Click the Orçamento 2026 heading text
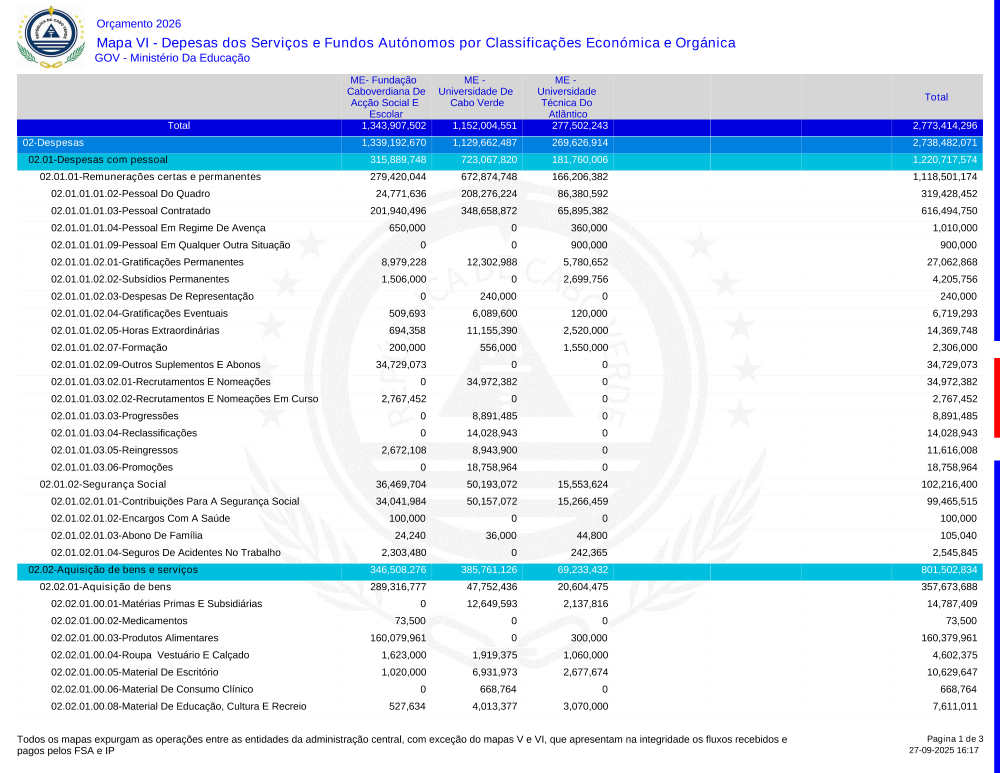Screen dimensions: 1000x773 tap(139, 24)
